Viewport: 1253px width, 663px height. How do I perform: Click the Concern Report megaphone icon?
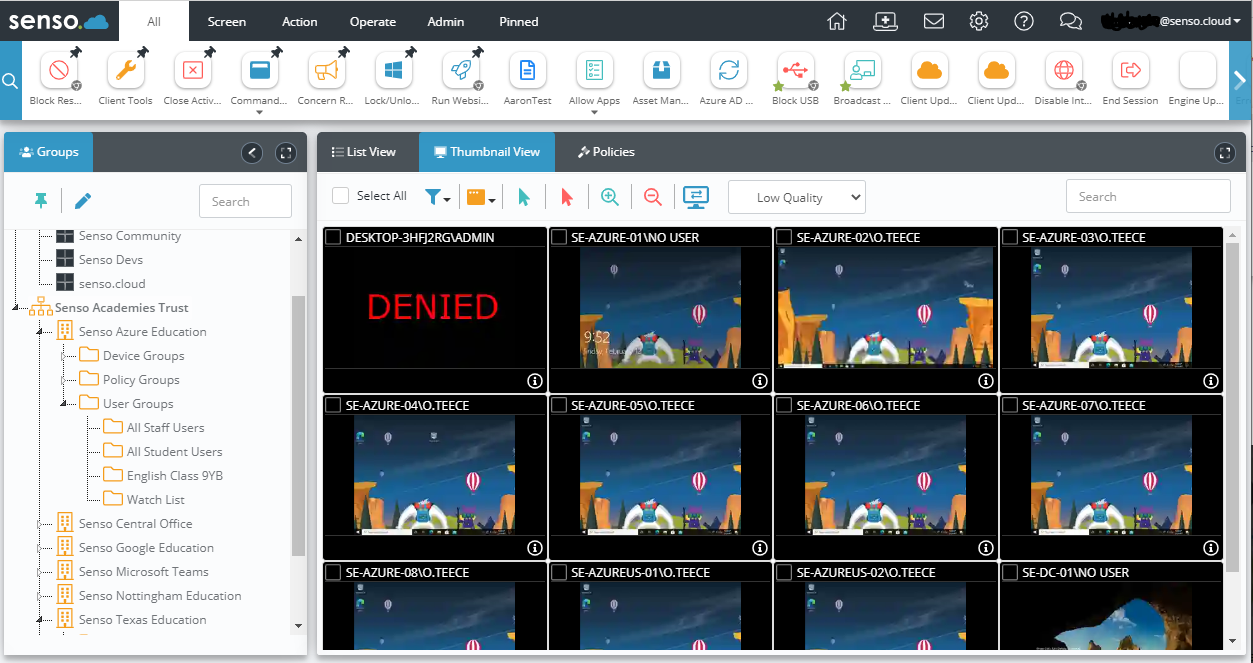[327, 71]
